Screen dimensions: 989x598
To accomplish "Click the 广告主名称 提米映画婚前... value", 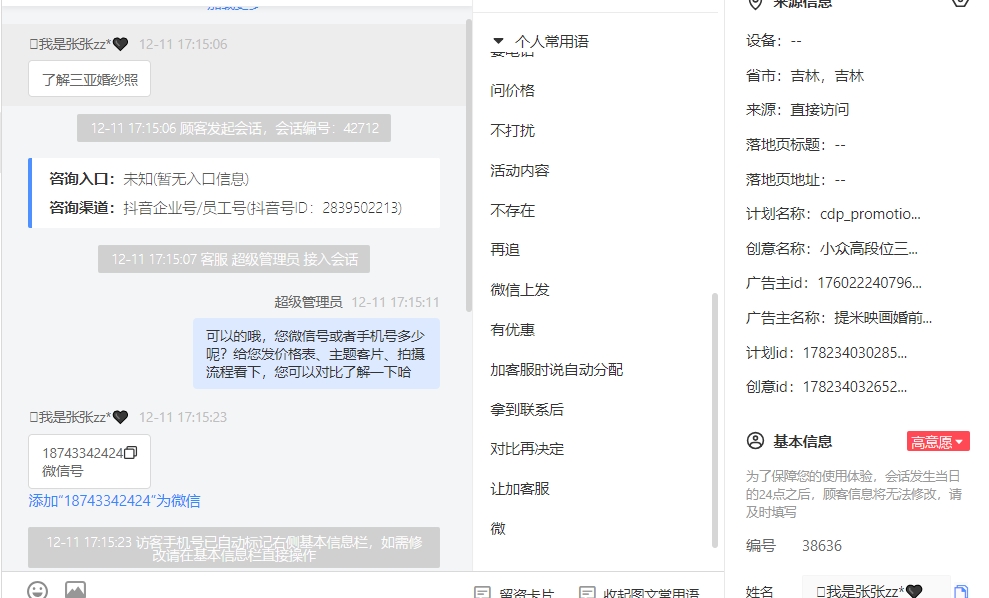I will point(883,317).
